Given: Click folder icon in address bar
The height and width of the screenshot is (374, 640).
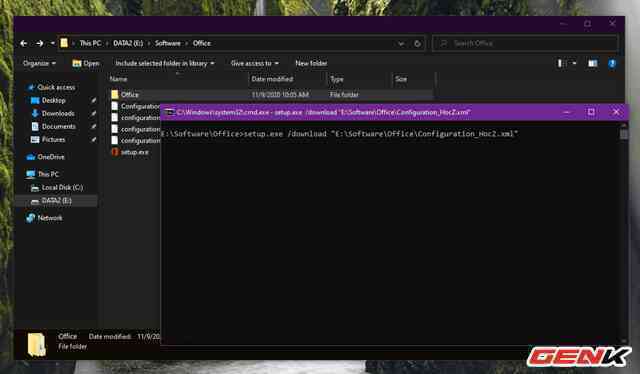Looking at the screenshot, I should 64,43.
